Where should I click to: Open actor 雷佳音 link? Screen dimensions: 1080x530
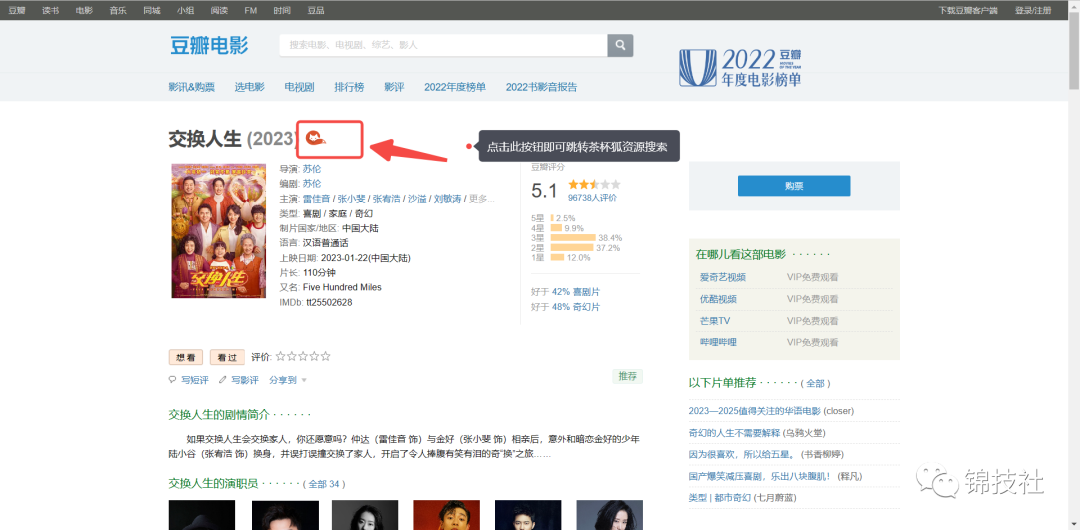coord(317,198)
